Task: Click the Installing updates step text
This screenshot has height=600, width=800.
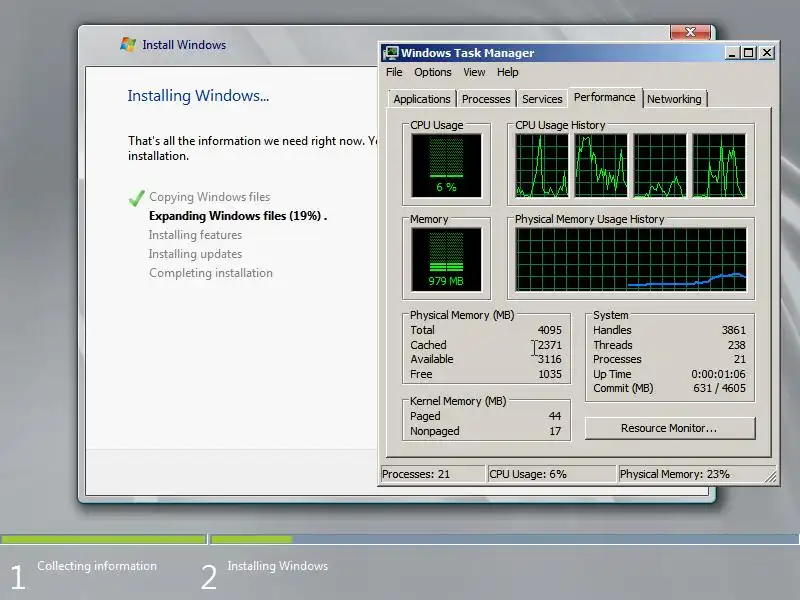Action: pos(195,254)
